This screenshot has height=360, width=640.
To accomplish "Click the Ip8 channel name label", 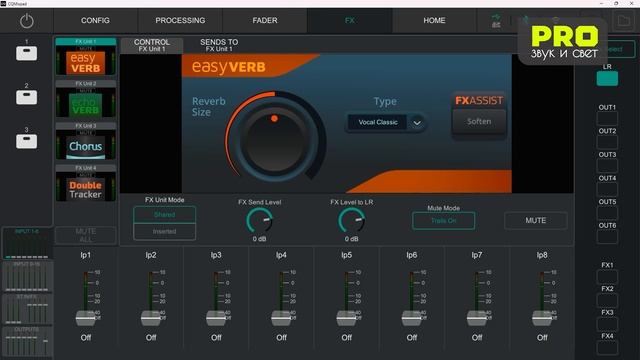I will point(542,255).
